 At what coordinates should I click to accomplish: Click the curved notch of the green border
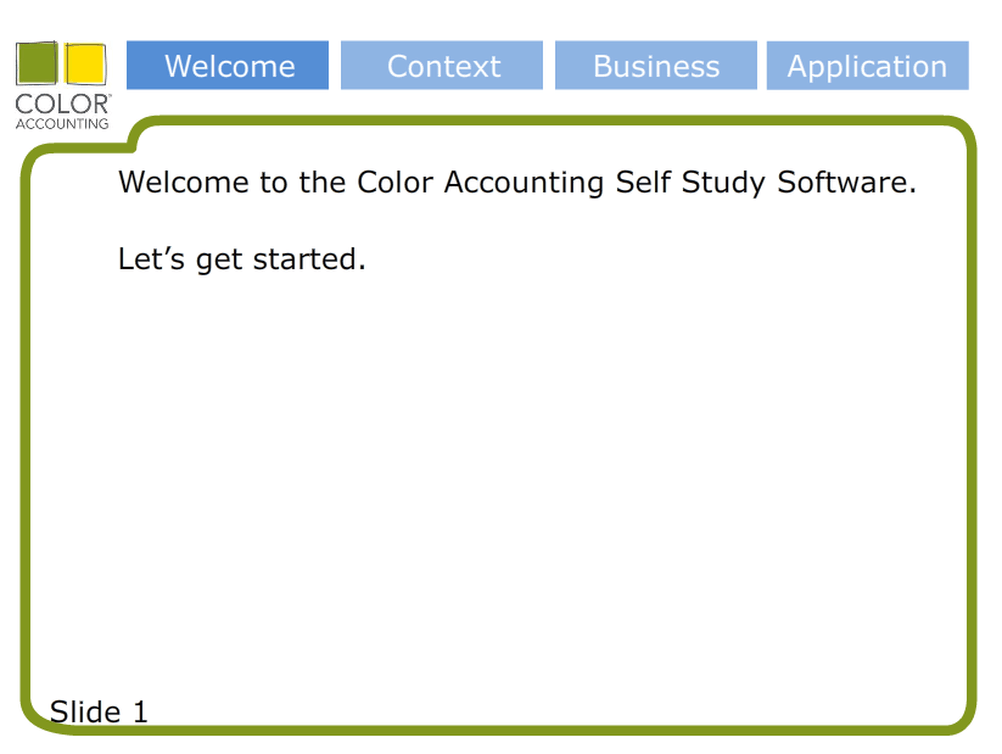pyautogui.click(x=136, y=136)
